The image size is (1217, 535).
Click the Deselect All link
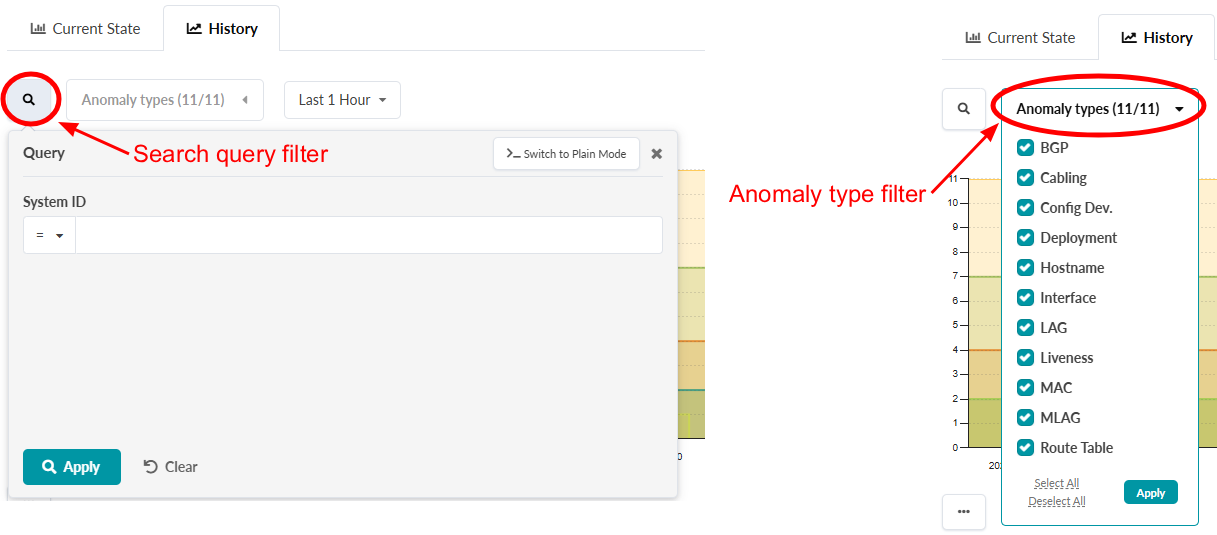[1056, 501]
